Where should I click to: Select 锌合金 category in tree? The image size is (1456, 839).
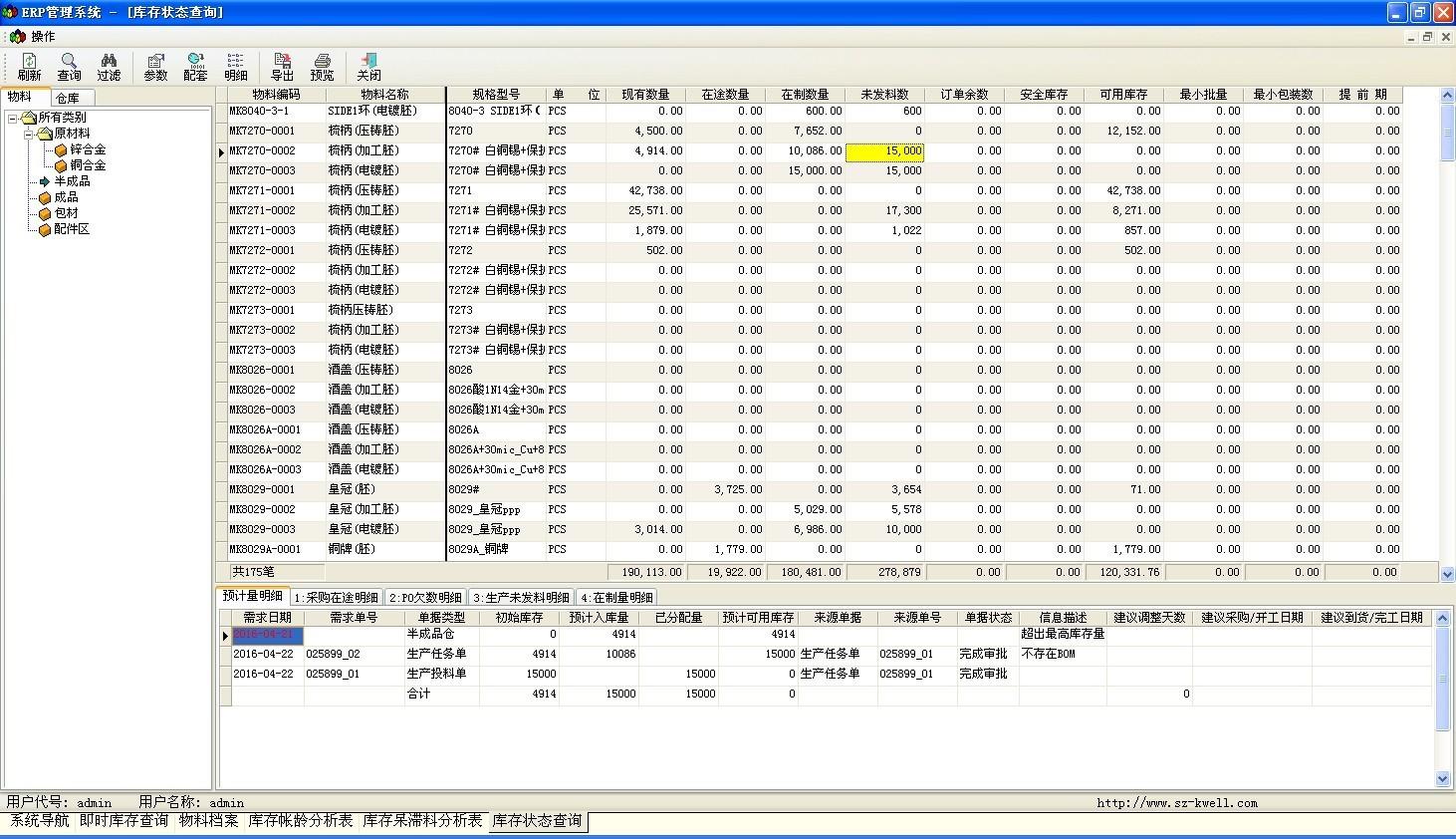[x=88, y=149]
